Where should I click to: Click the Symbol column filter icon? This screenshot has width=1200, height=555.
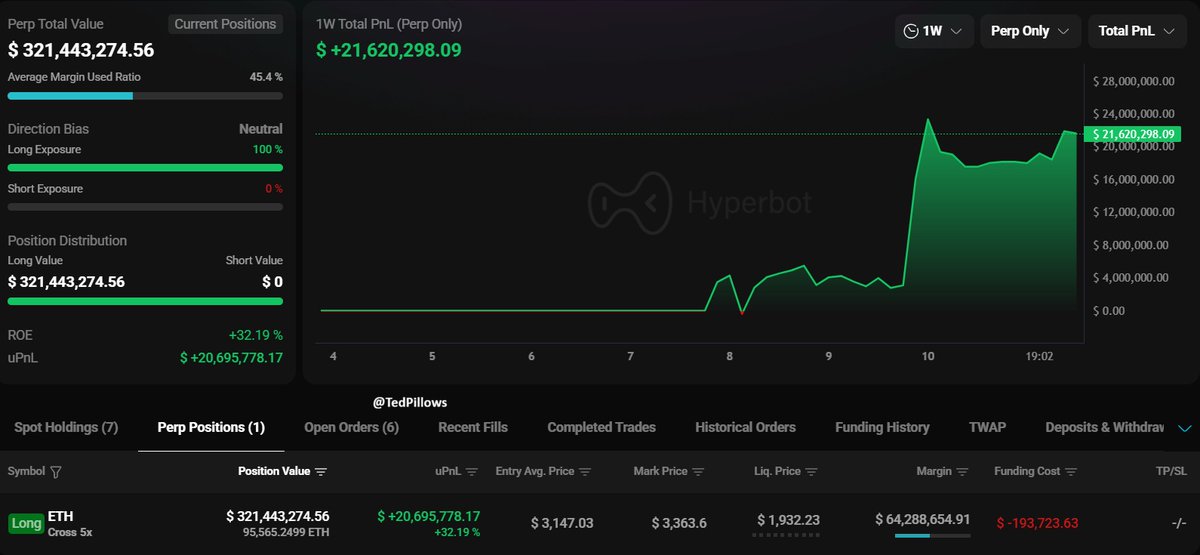(56, 472)
